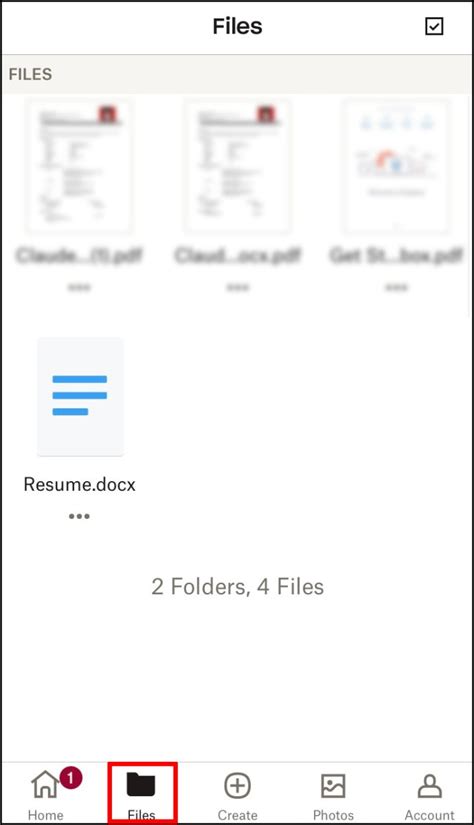Open the Photos tab icon
This screenshot has width=474, height=825.
pyautogui.click(x=333, y=786)
